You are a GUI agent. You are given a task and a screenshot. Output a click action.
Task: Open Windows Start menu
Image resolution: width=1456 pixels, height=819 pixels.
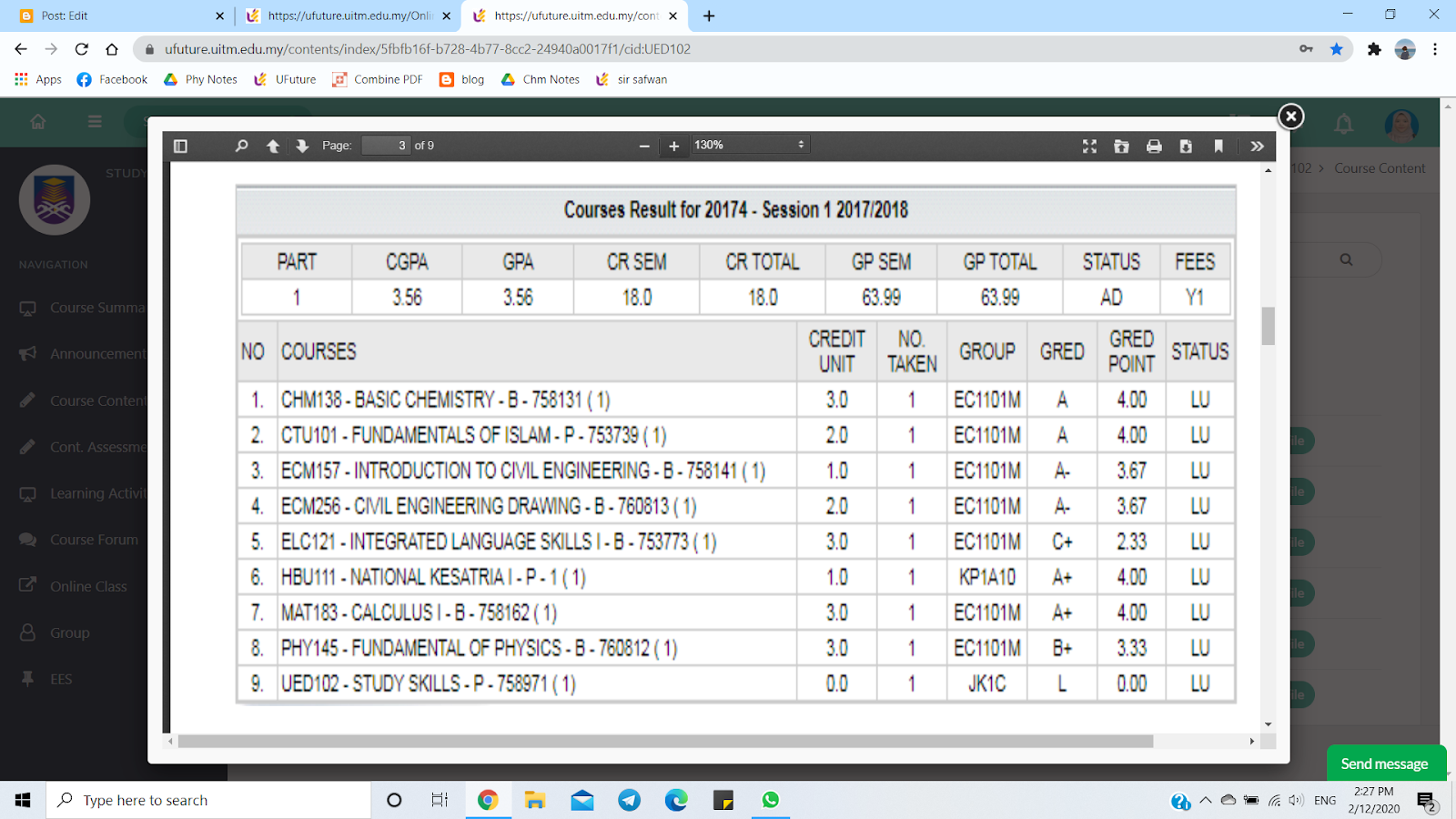point(23,800)
